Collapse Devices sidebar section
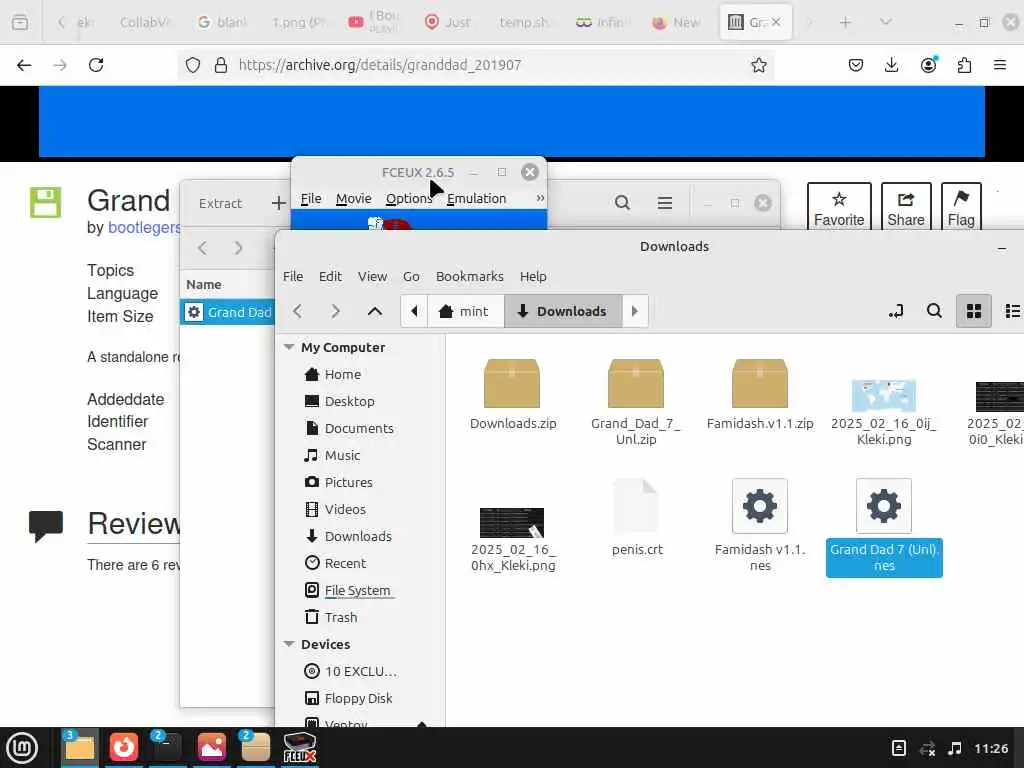 click(x=289, y=644)
